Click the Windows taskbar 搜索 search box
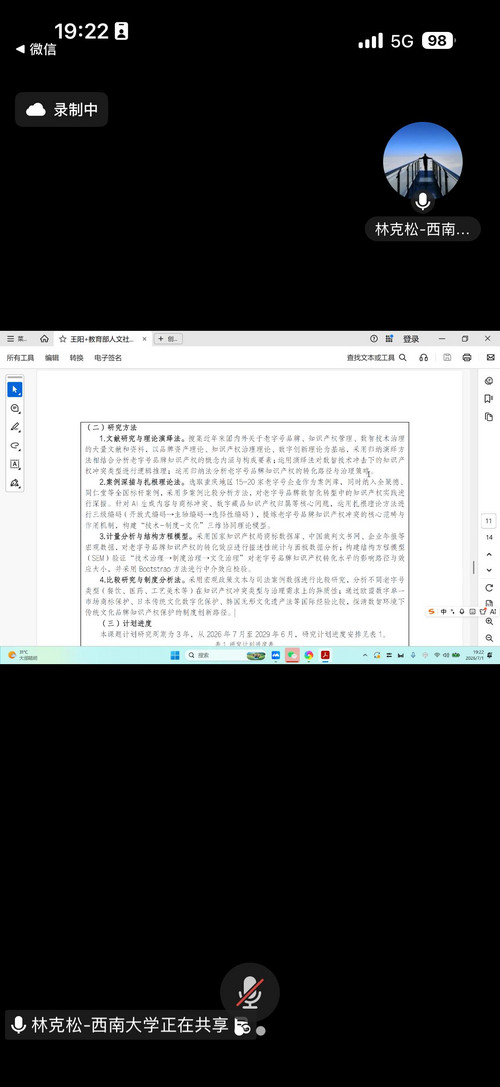Viewport: 500px width, 1087px height. point(225,655)
